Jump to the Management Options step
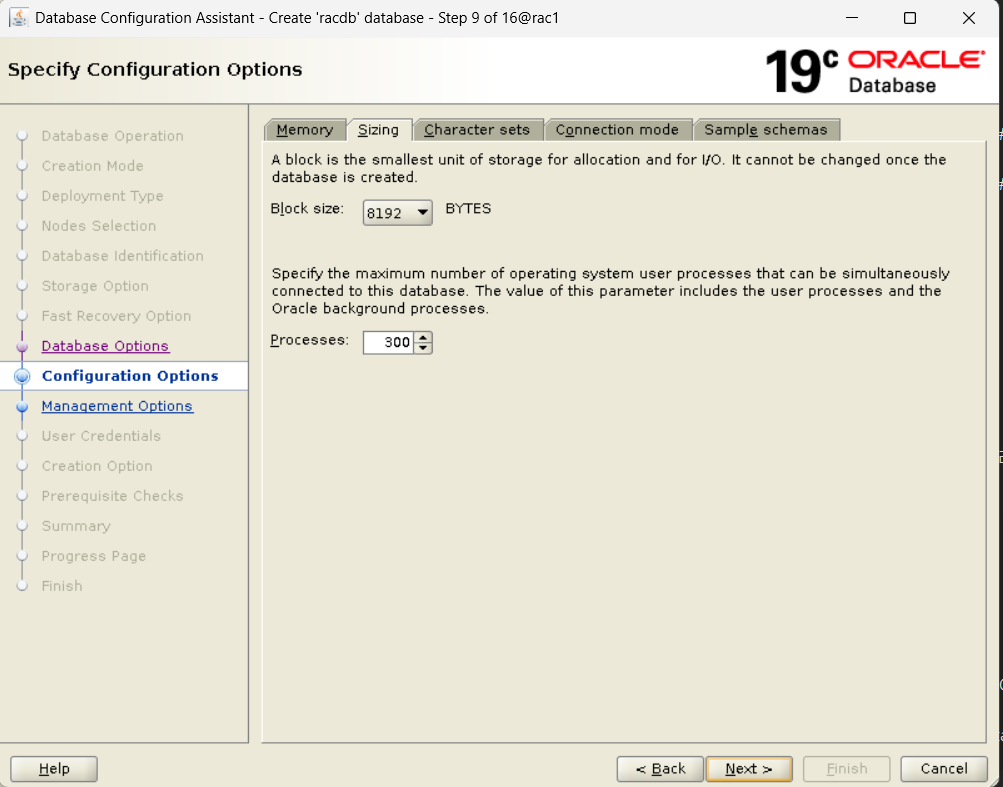 pyautogui.click(x=117, y=406)
